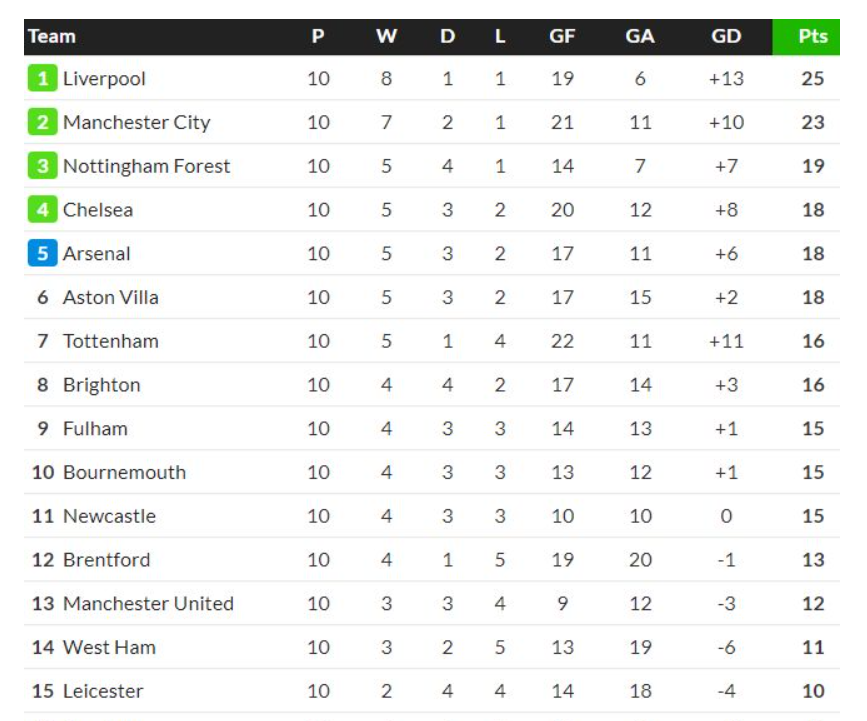Open the Aston Villa team link
This screenshot has width=867, height=721.
pyautogui.click(x=111, y=297)
